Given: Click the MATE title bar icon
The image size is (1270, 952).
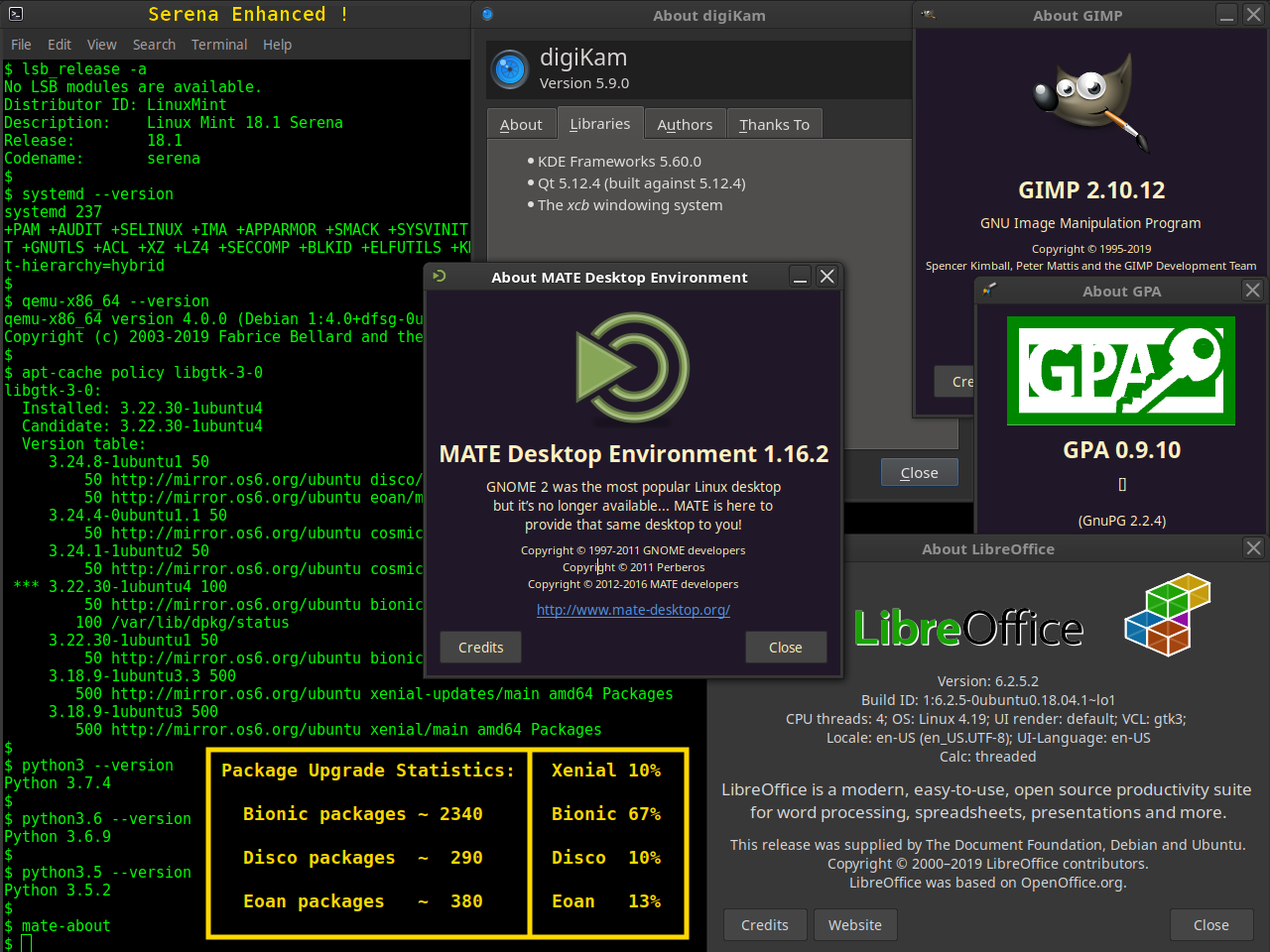Looking at the screenshot, I should (x=440, y=277).
